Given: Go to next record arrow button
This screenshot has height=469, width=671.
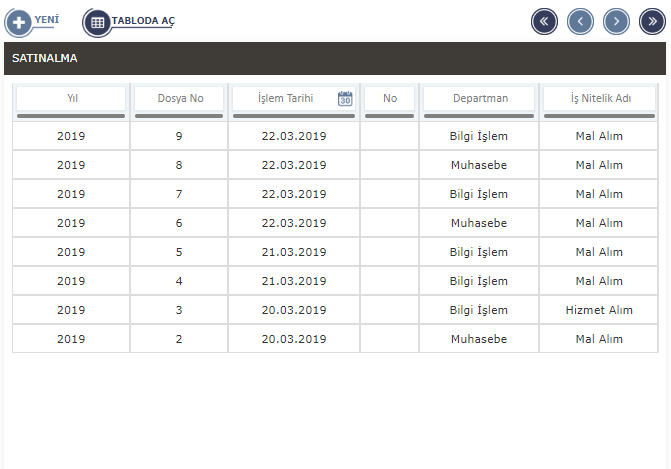Looking at the screenshot, I should [616, 21].
